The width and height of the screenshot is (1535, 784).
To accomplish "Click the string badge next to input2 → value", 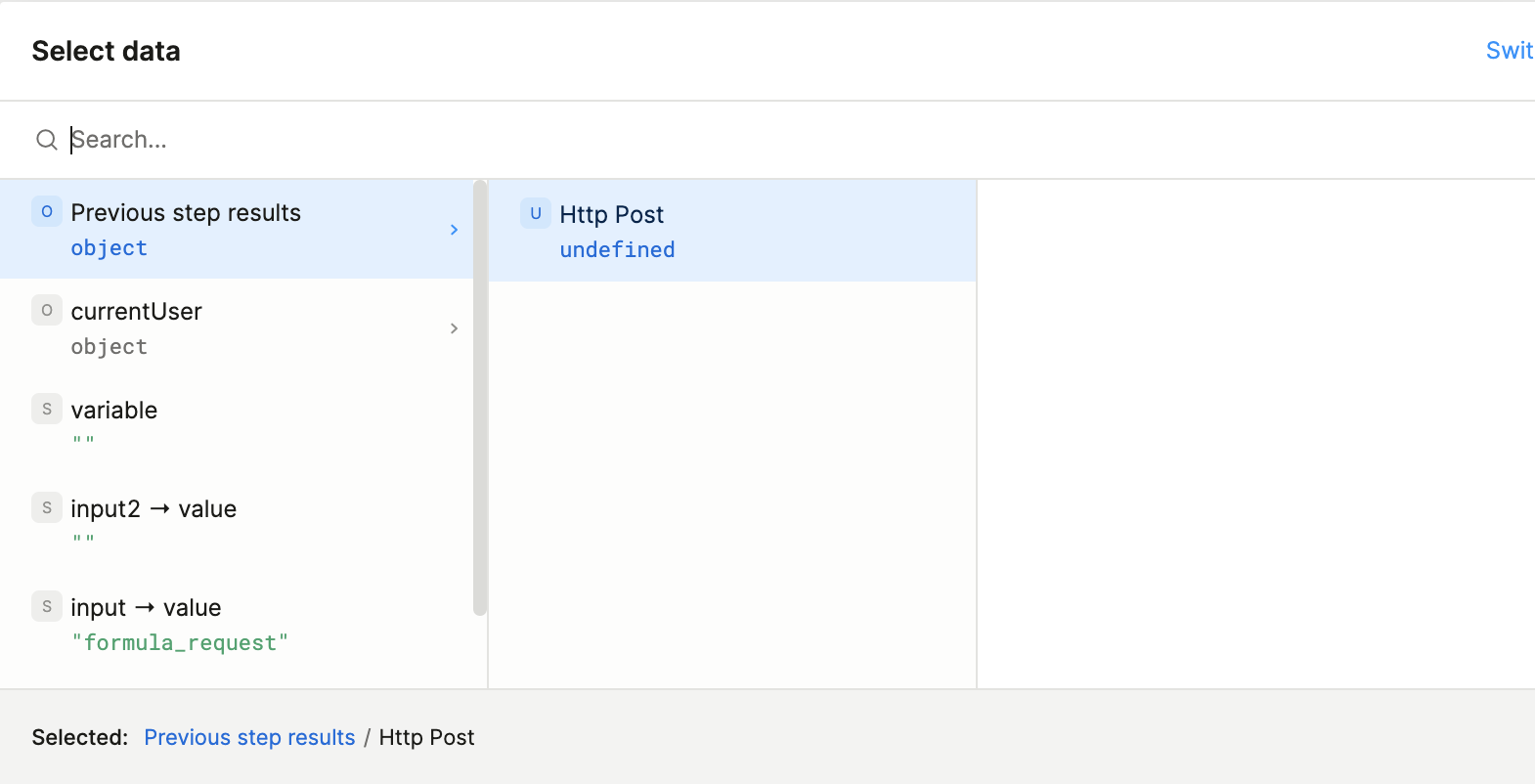I will tap(47, 508).
